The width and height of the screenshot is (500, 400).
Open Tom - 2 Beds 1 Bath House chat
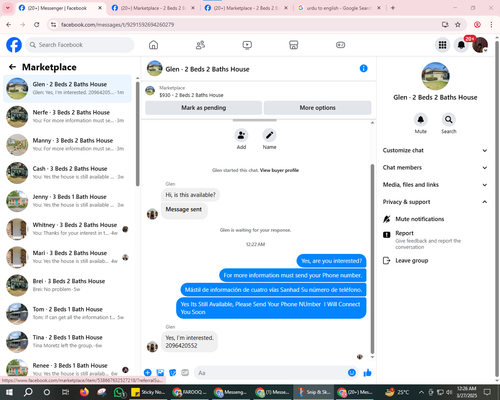(x=67, y=314)
